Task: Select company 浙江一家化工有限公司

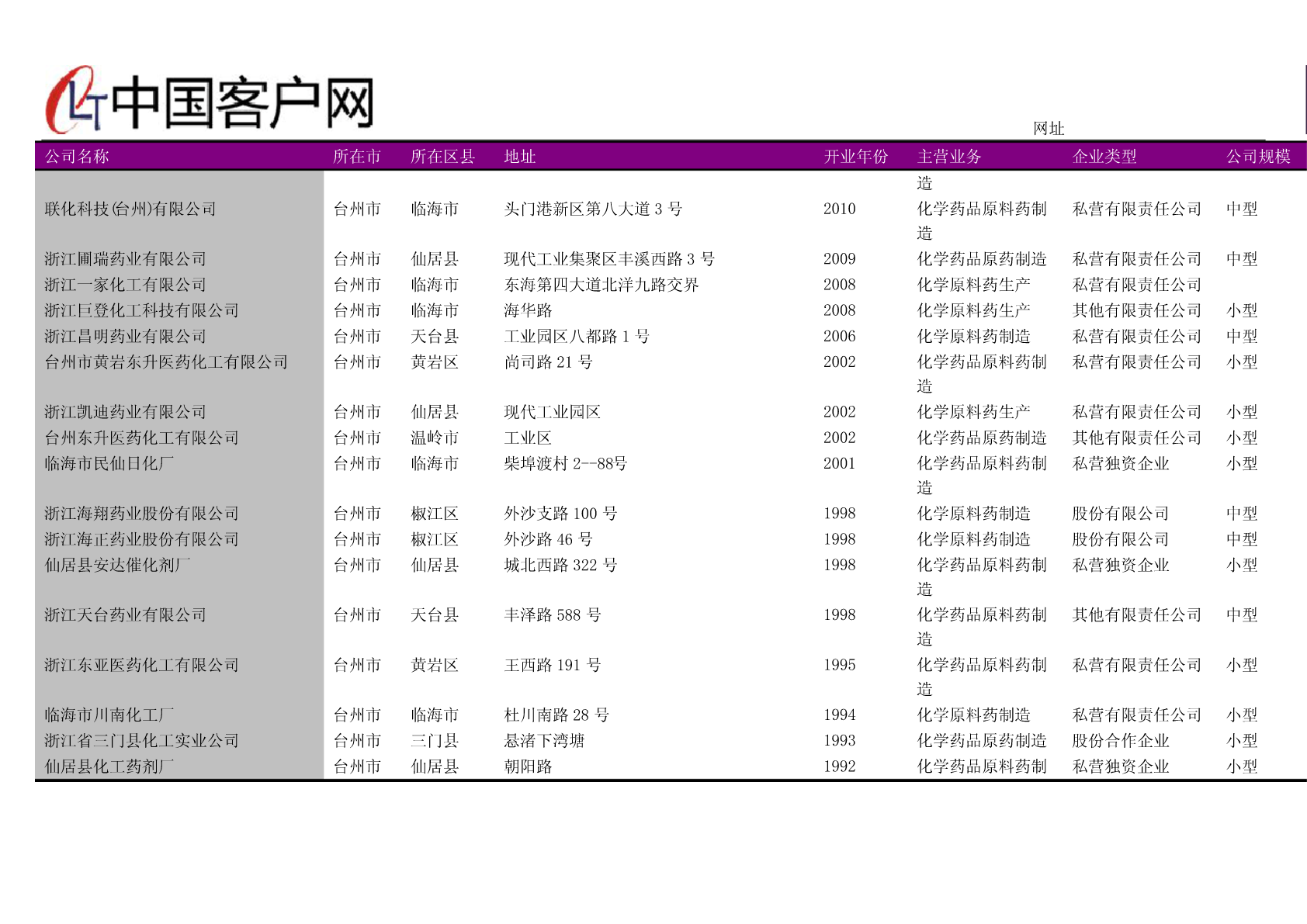Action: [126, 285]
